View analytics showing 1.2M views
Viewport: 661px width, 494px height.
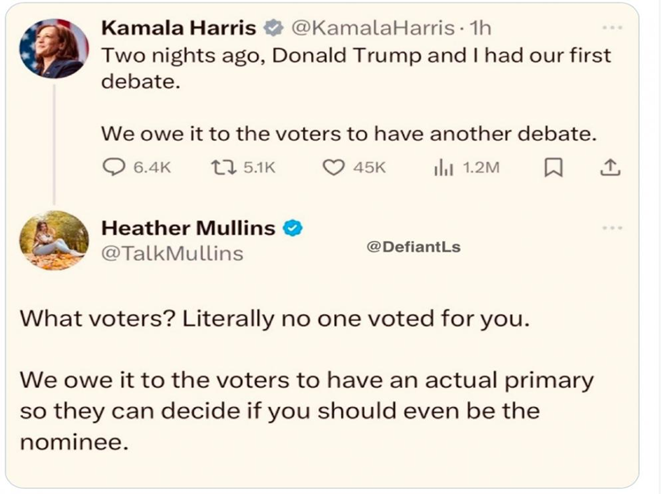pyautogui.click(x=444, y=168)
